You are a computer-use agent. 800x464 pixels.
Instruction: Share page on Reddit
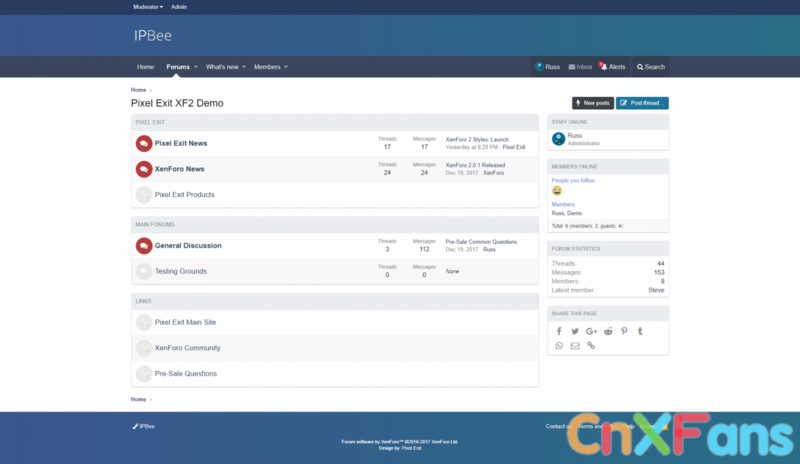tap(608, 331)
